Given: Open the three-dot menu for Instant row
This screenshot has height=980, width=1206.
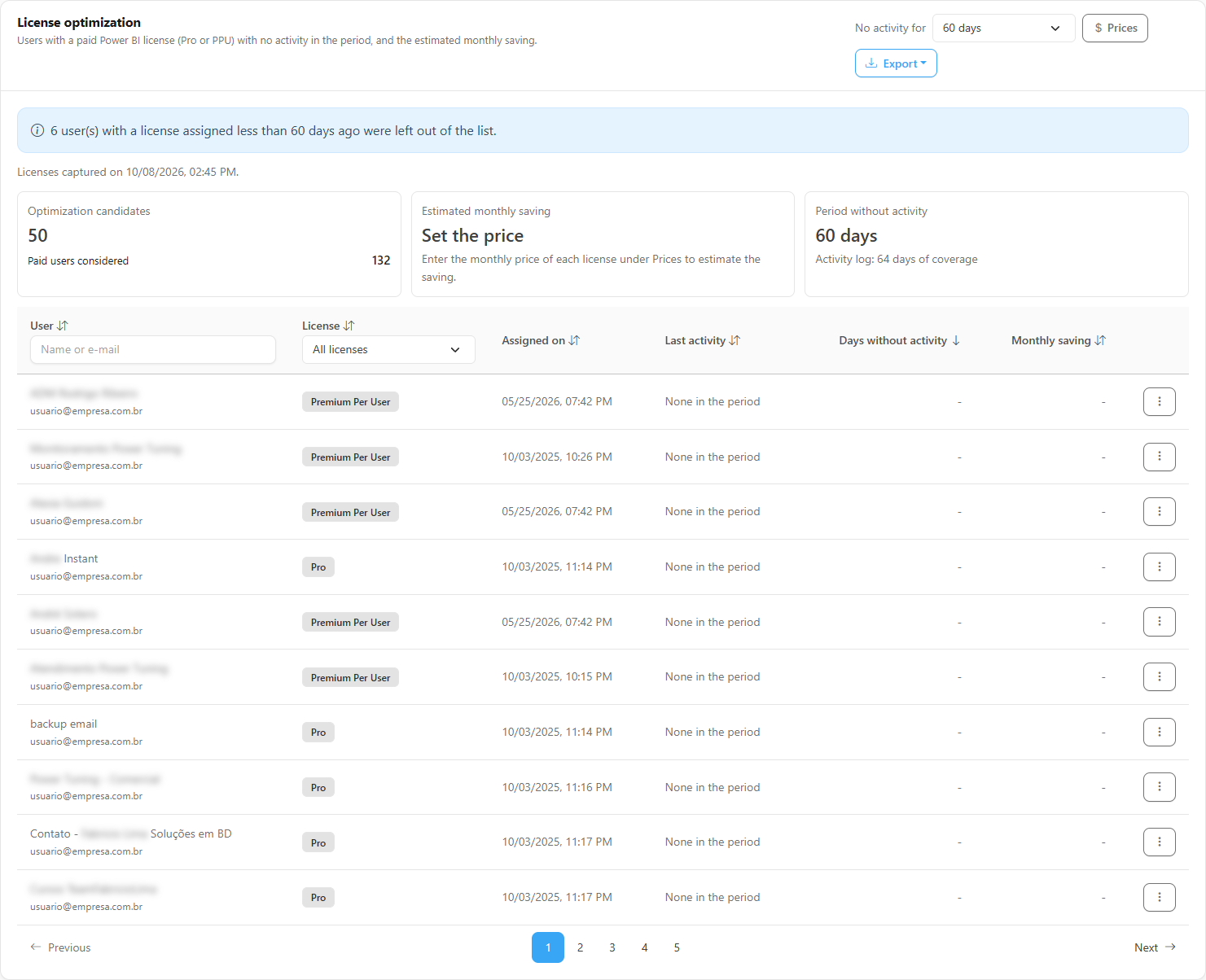Looking at the screenshot, I should pyautogui.click(x=1160, y=567).
